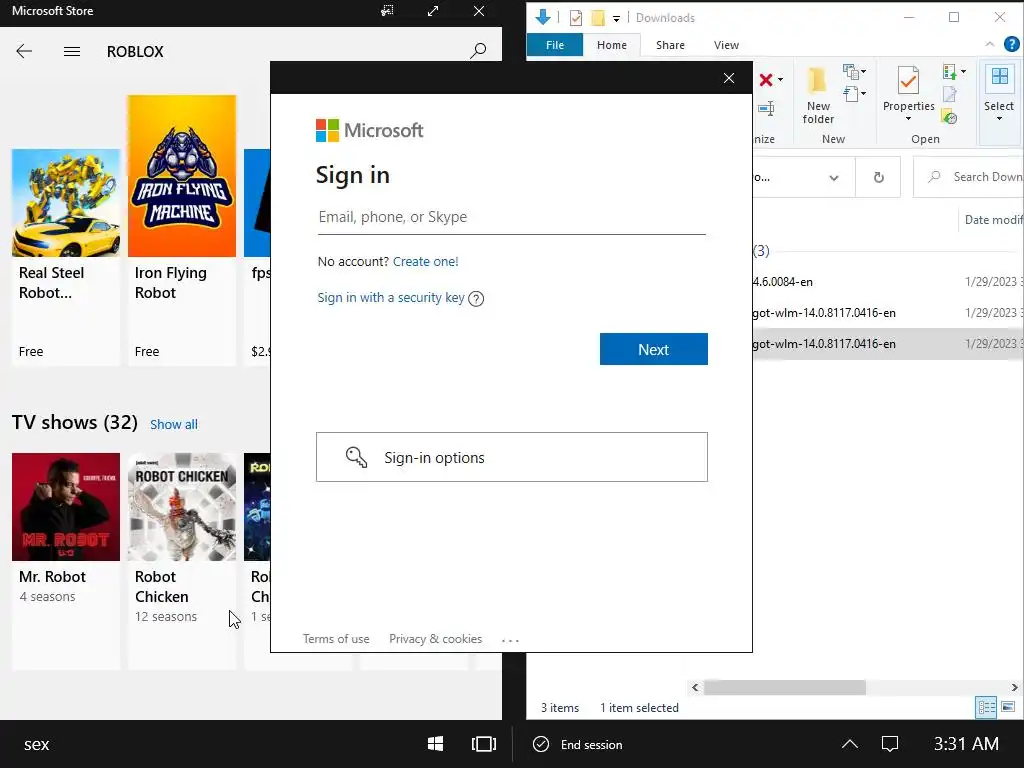The image size is (1024, 768).
Task: Click Sign in with a security key
Action: point(391,298)
